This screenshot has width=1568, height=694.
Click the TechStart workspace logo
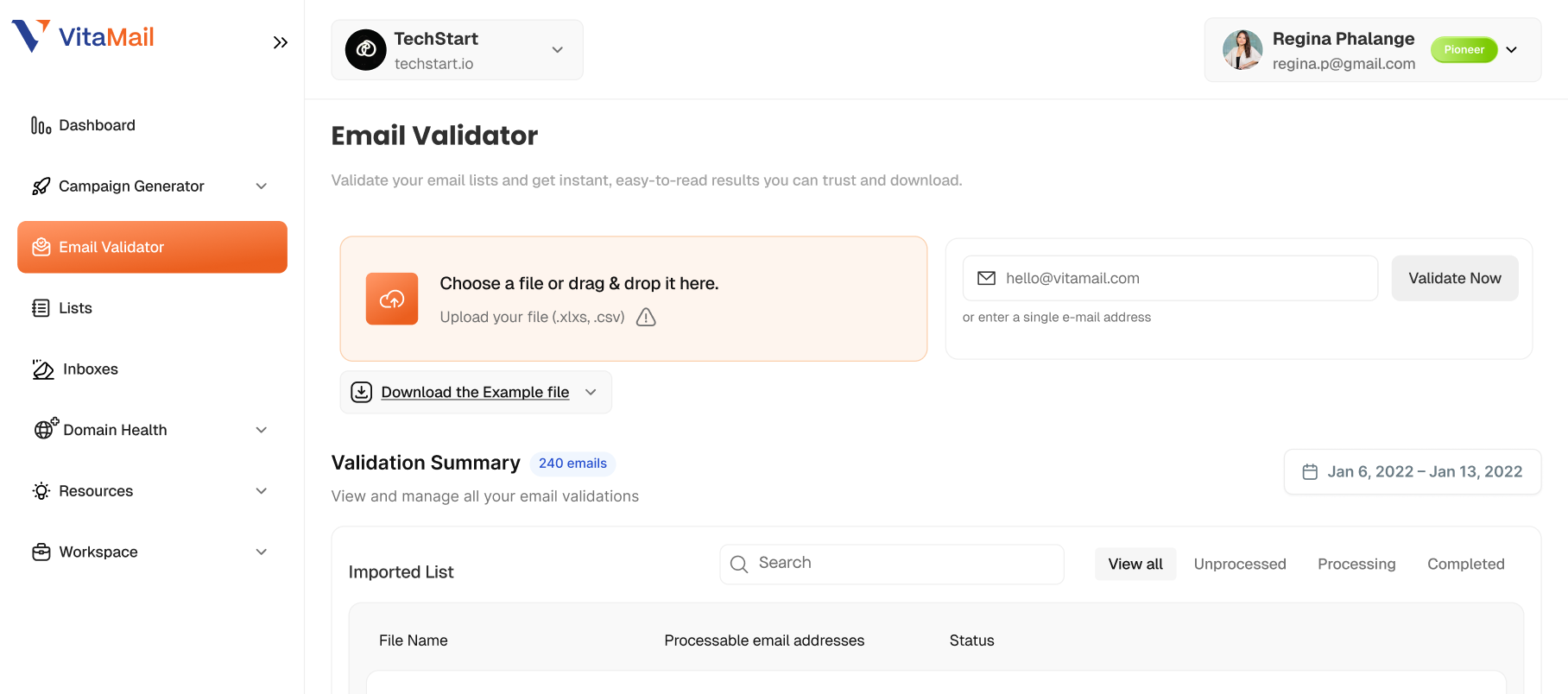coord(366,50)
